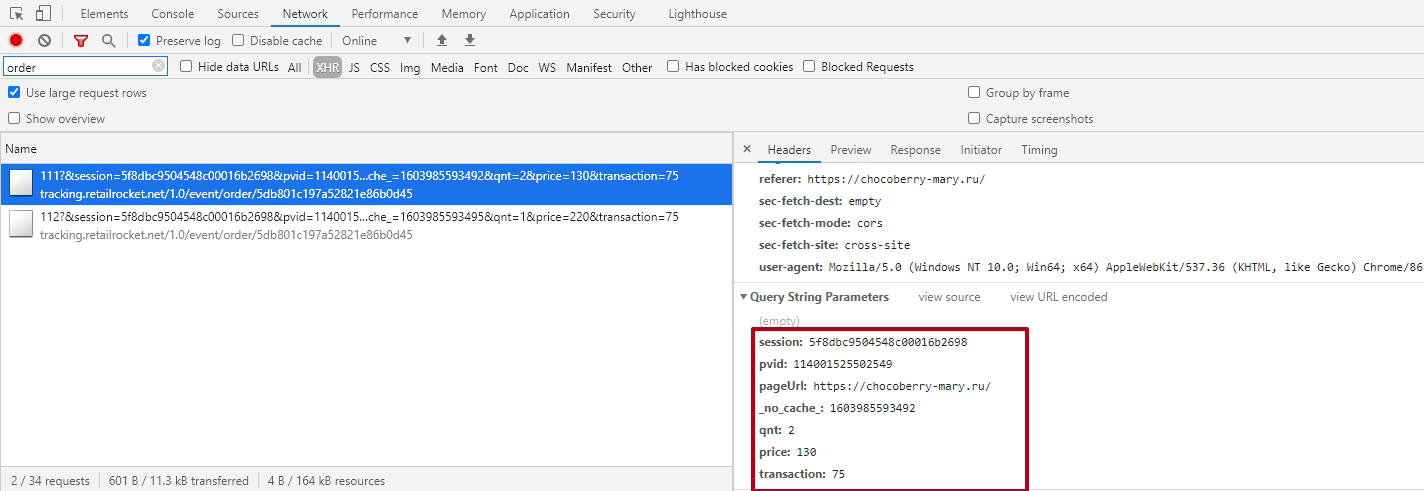The height and width of the screenshot is (491, 1424).
Task: Clear the network log
Action: tap(44, 40)
